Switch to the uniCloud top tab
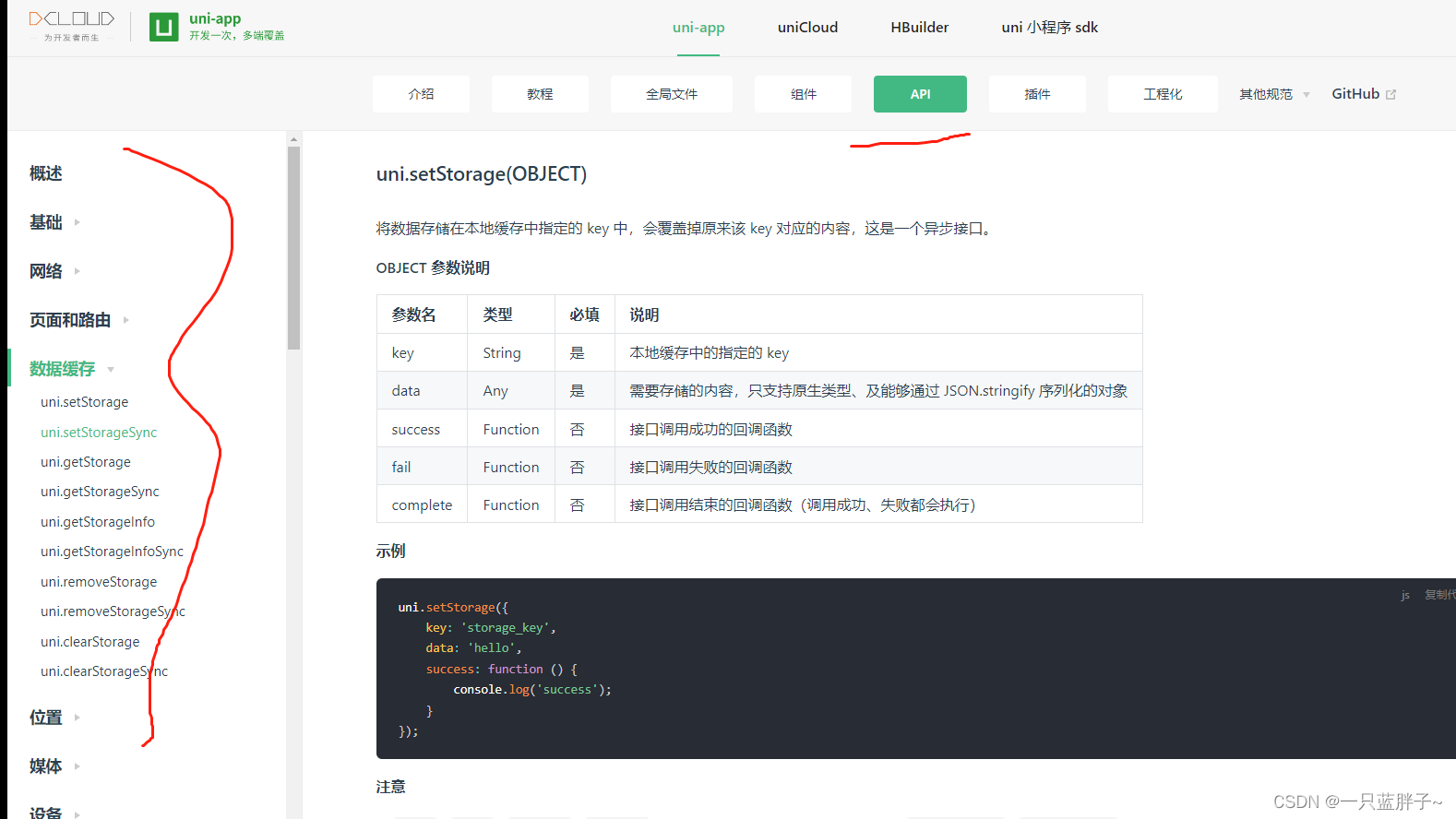Screen dimensions: 1456x819 [x=807, y=28]
